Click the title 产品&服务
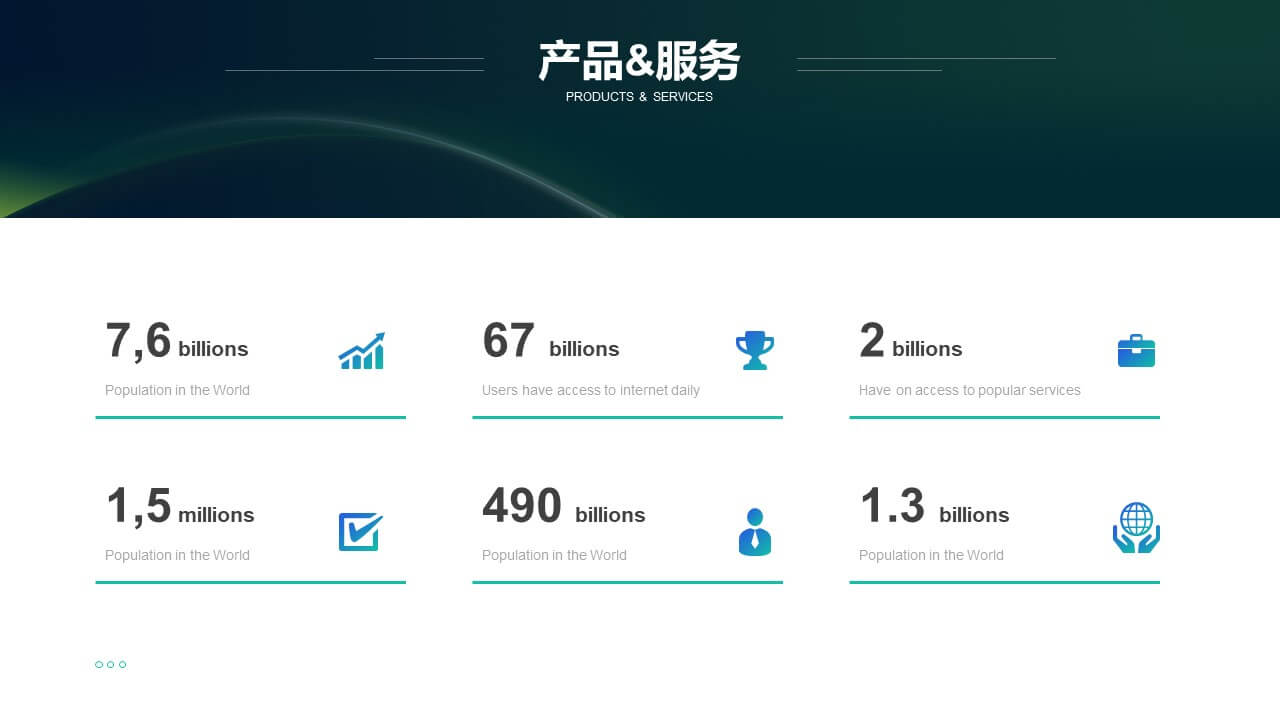Screen dimensions: 1280x720 point(639,62)
